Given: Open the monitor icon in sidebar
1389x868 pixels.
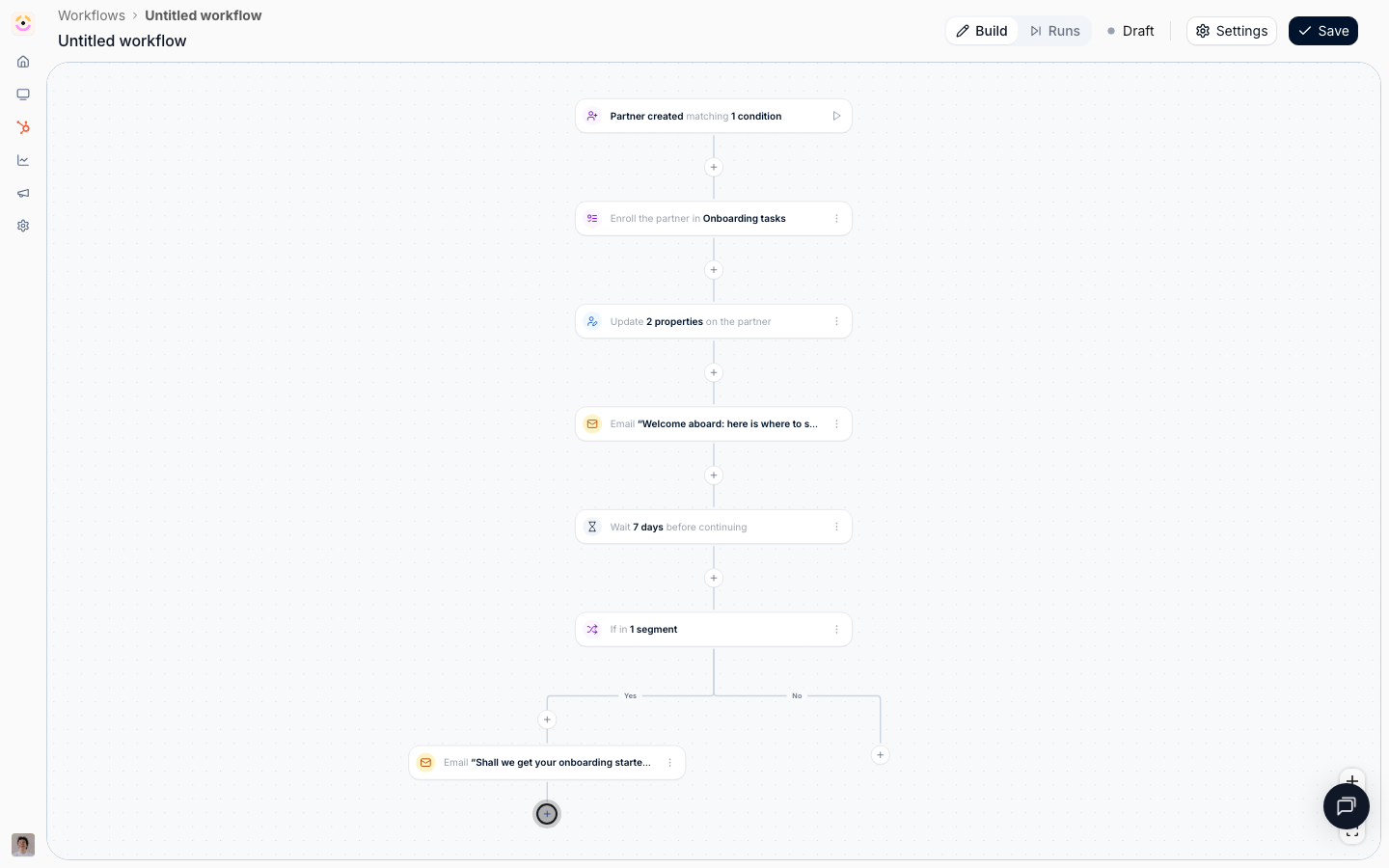Looking at the screenshot, I should (23, 95).
